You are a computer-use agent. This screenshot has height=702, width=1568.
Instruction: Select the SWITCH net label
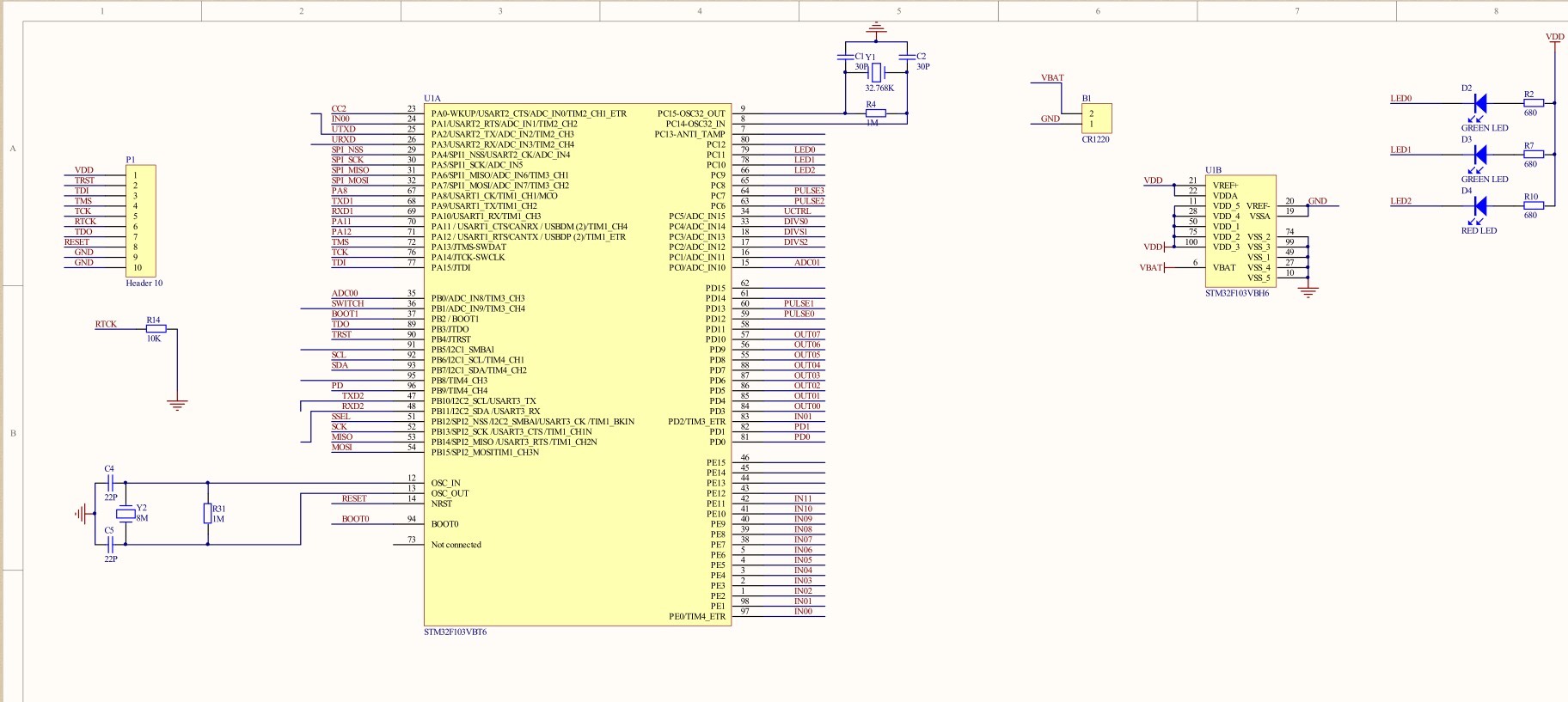tap(347, 303)
